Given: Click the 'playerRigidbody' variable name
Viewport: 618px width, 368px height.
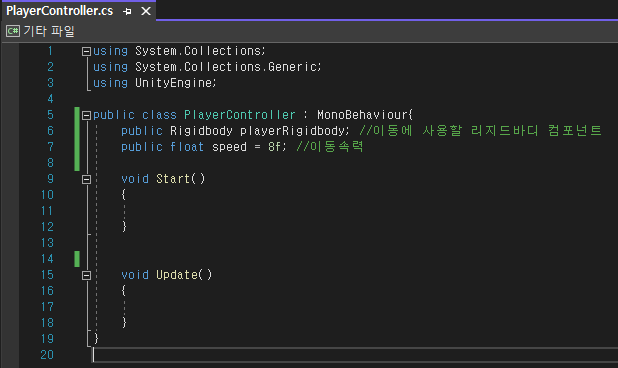Looking at the screenshot, I should (x=292, y=131).
